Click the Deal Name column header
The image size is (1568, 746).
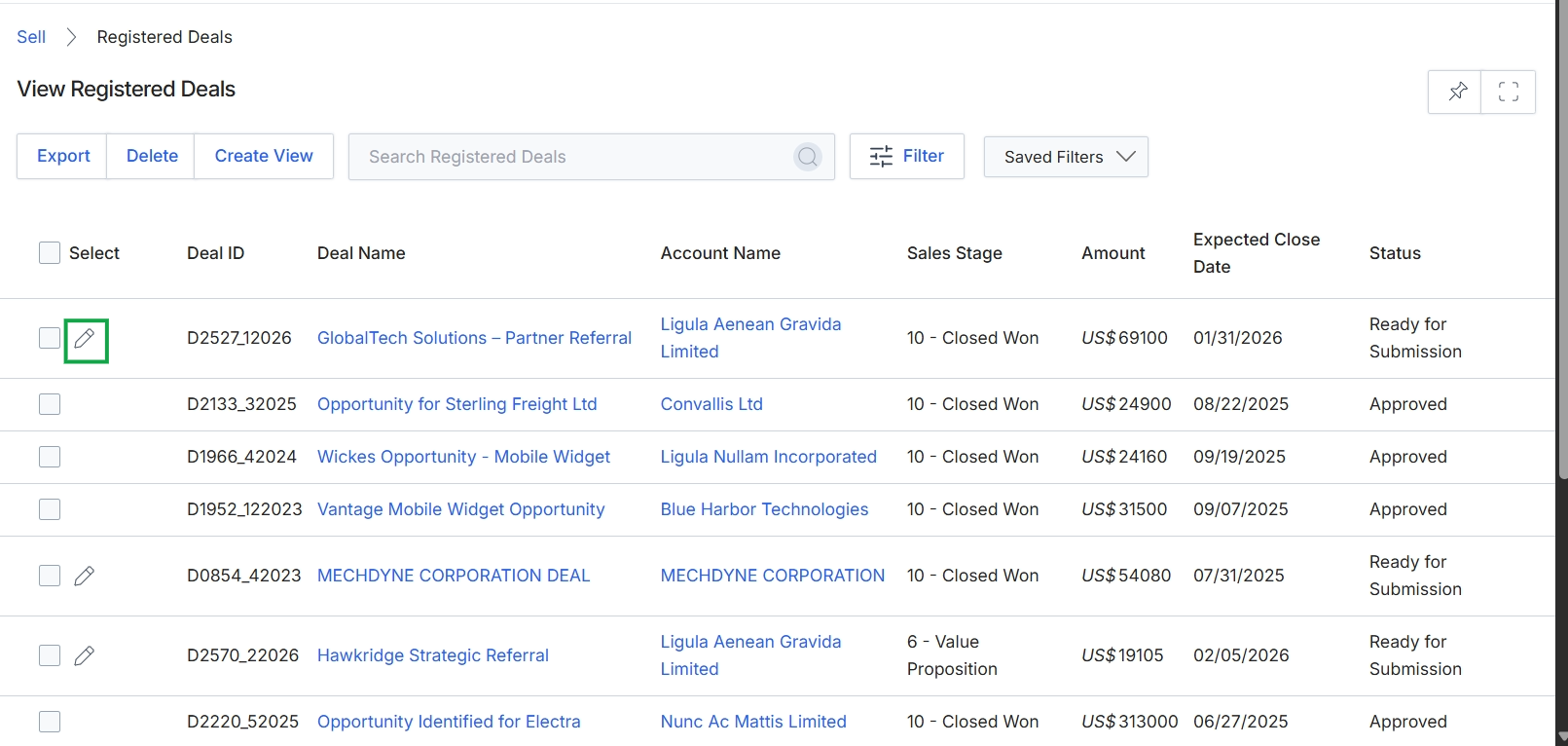(361, 253)
